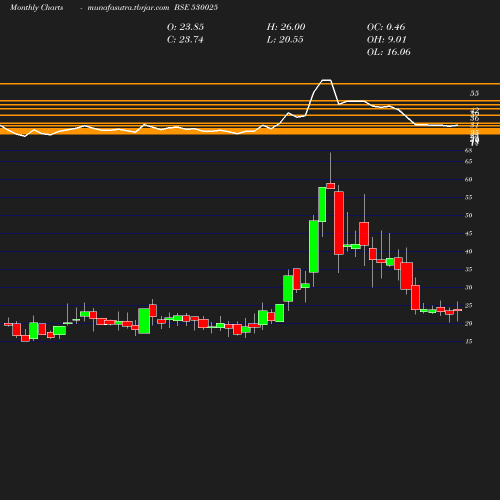Image resolution: width=500 pixels, height=500 pixels.
Task: Click the 30 price axis label
Action: click(x=468, y=287)
